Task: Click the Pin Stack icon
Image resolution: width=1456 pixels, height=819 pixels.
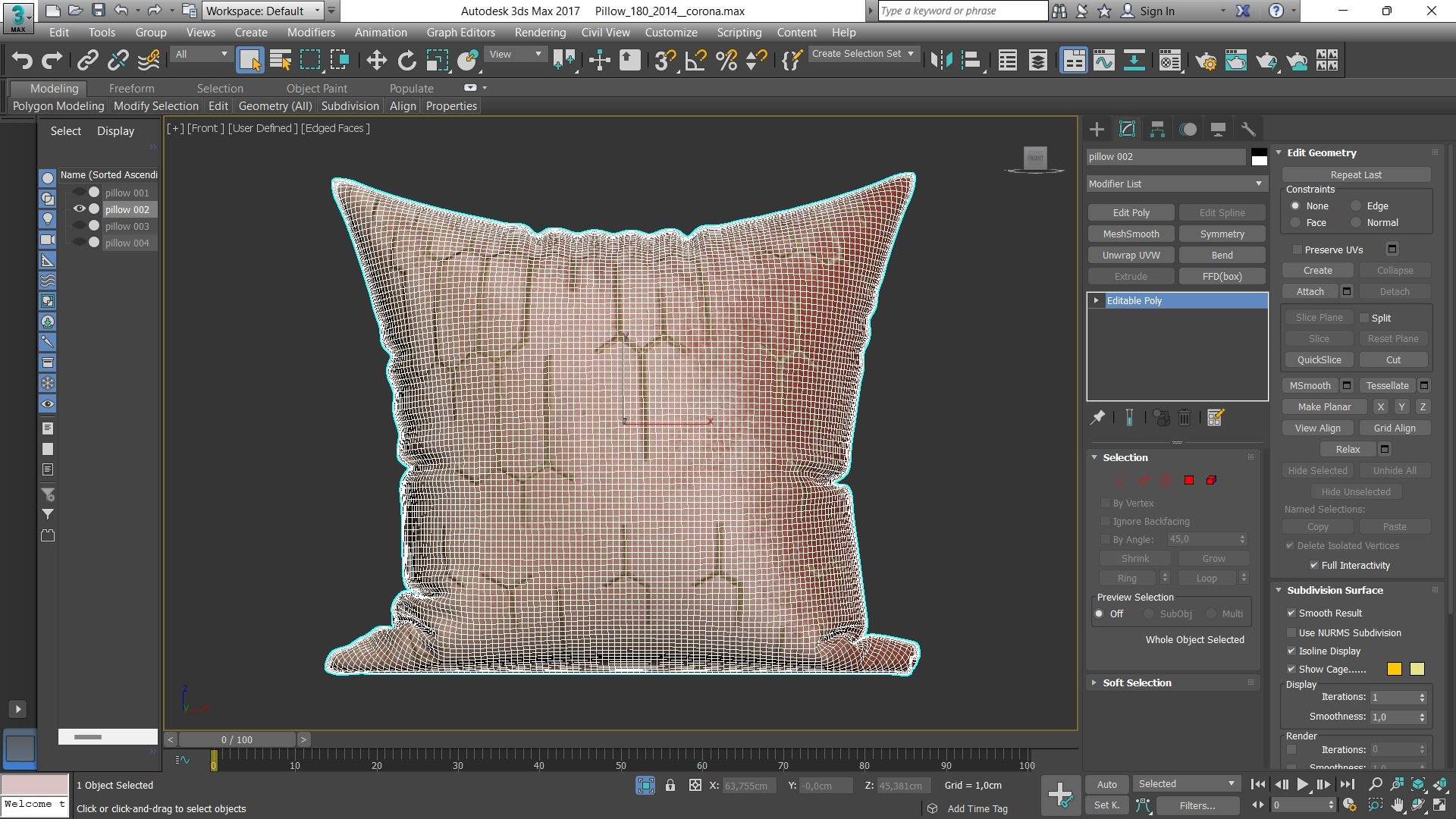Action: [x=1097, y=417]
